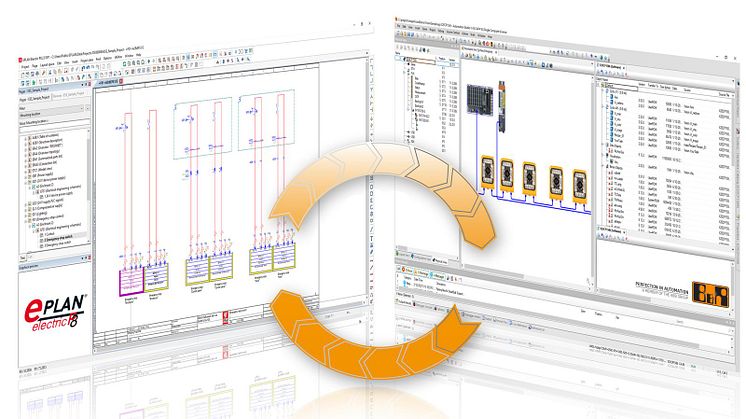Open the Help menu in EPLAN window
The width and height of the screenshot is (746, 419).
coord(138,55)
